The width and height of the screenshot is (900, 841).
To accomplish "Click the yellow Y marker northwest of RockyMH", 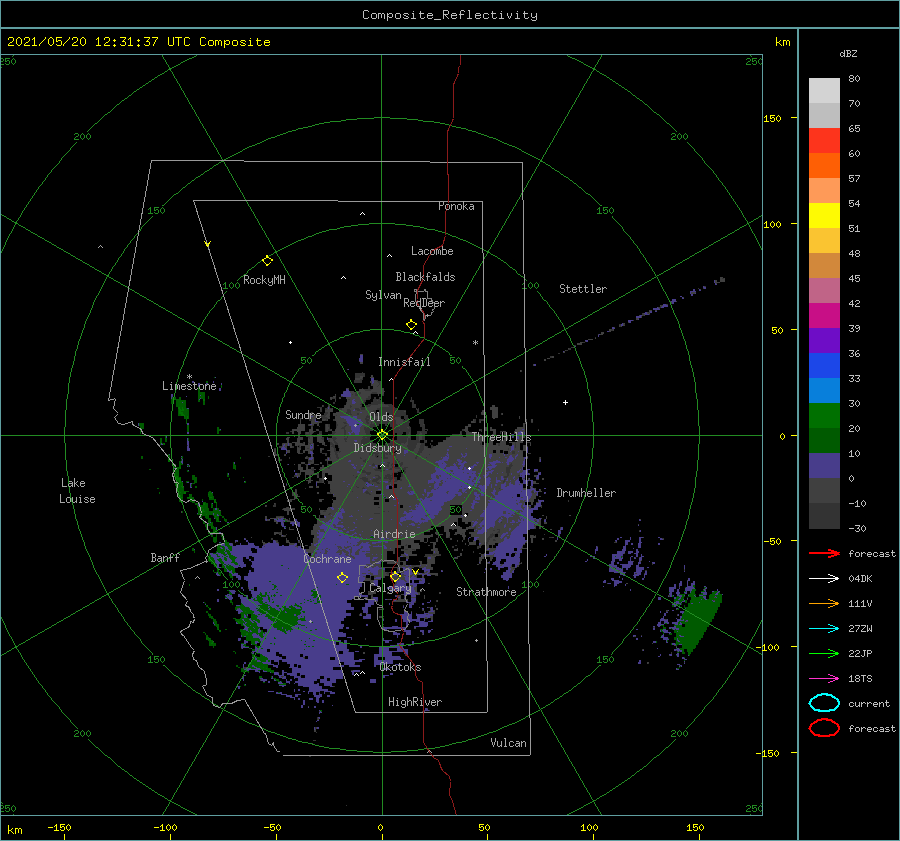I will tap(208, 244).
